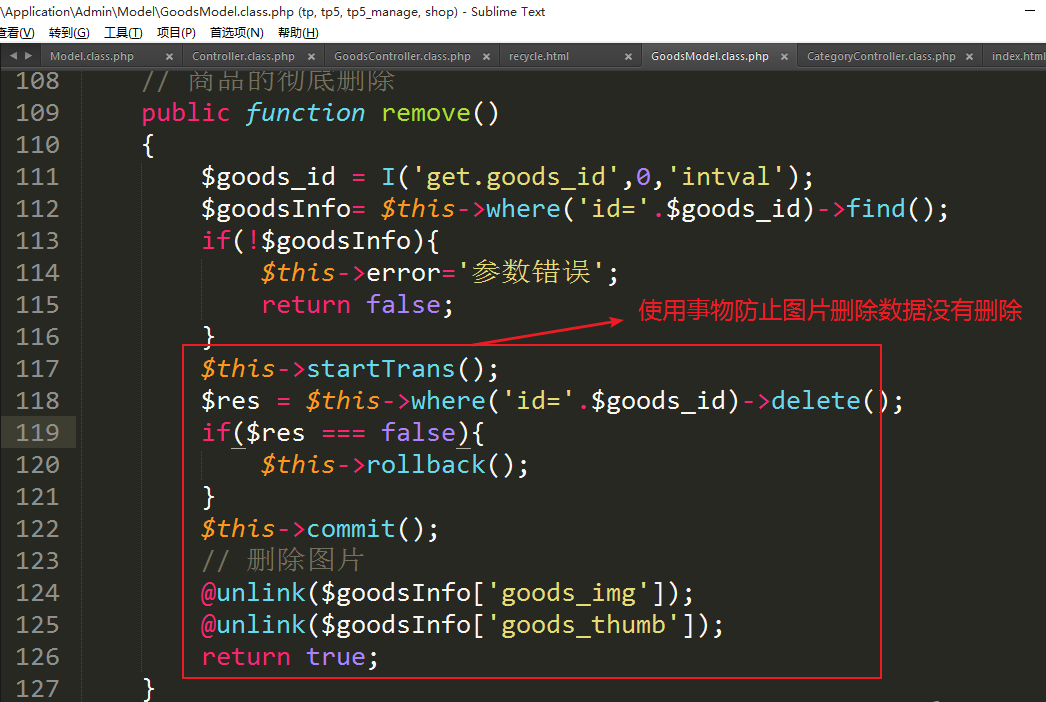Switch to the recycle.html tab
Viewport: 1046px width, 702px height.
(x=538, y=57)
